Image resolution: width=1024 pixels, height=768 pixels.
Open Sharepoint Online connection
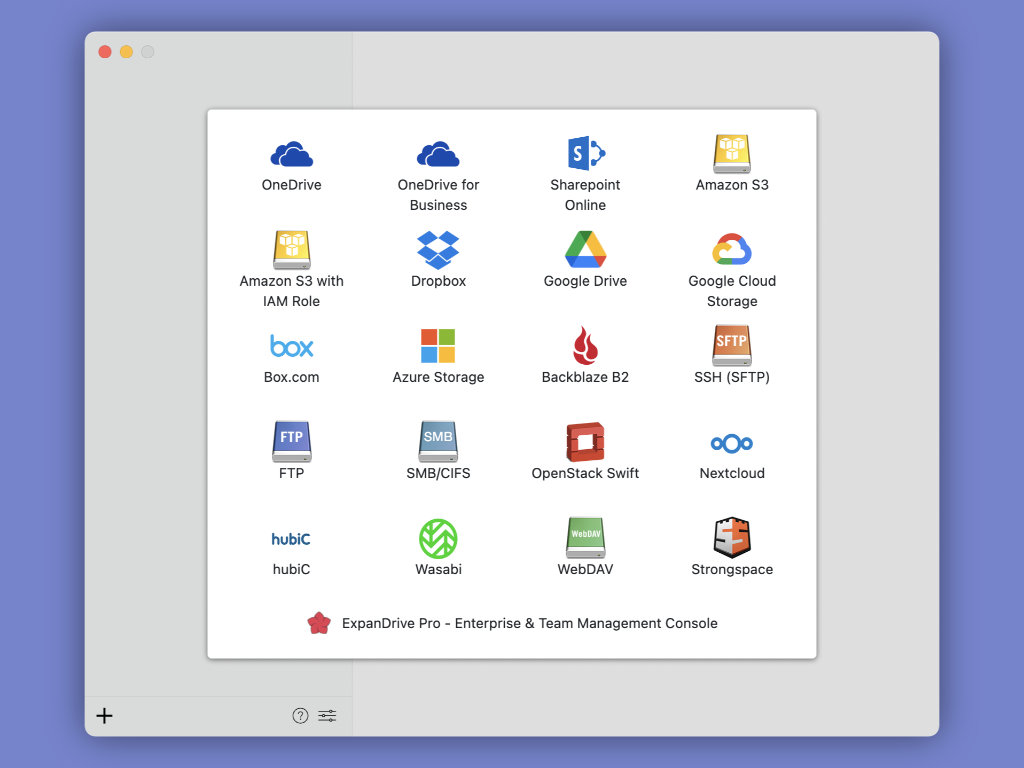point(585,154)
